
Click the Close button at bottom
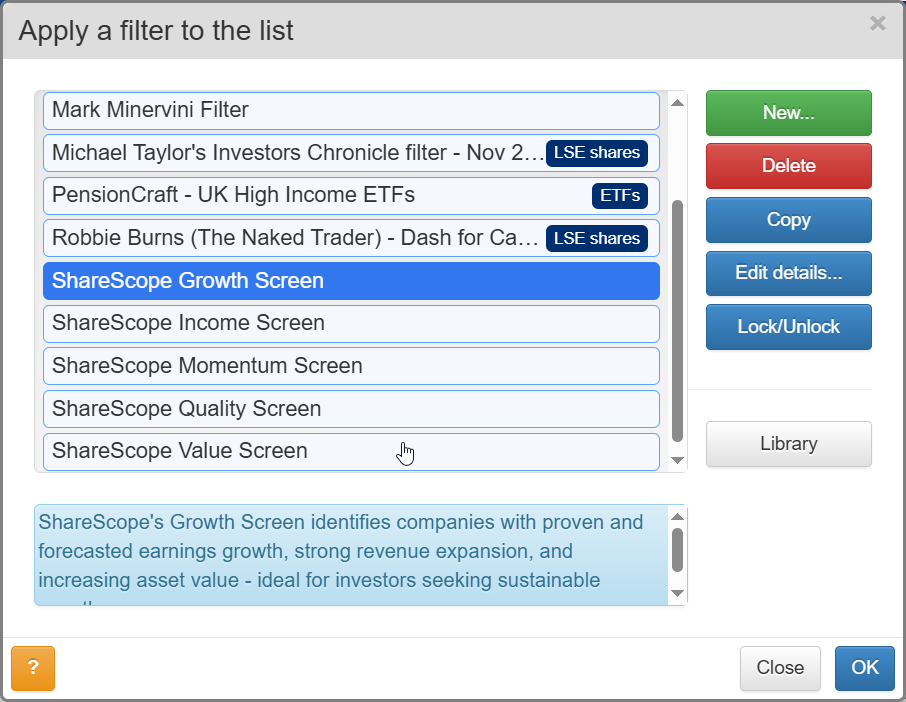pos(780,668)
